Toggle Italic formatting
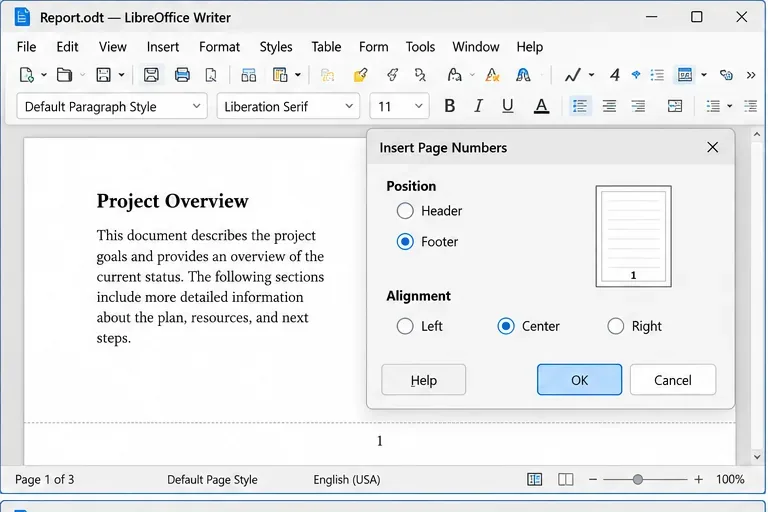Screen dimensions: 768x512 (479, 106)
